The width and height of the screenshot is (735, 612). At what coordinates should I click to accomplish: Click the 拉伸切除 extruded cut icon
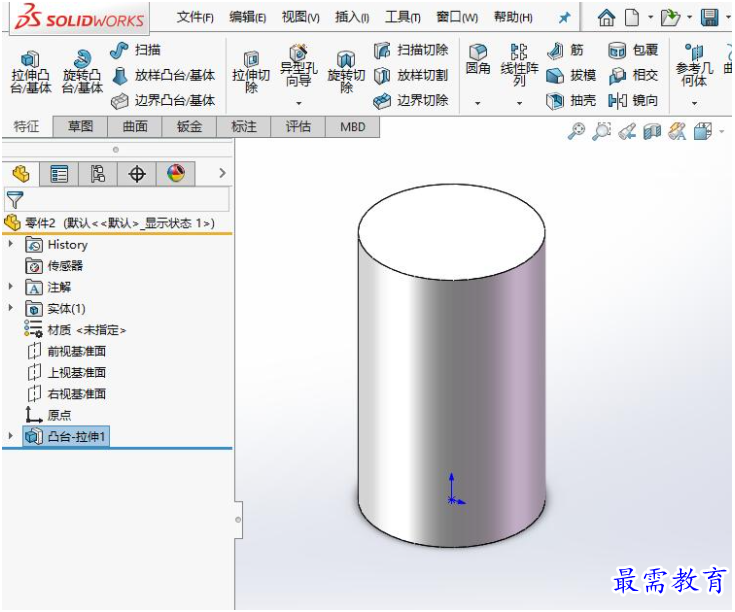251,72
